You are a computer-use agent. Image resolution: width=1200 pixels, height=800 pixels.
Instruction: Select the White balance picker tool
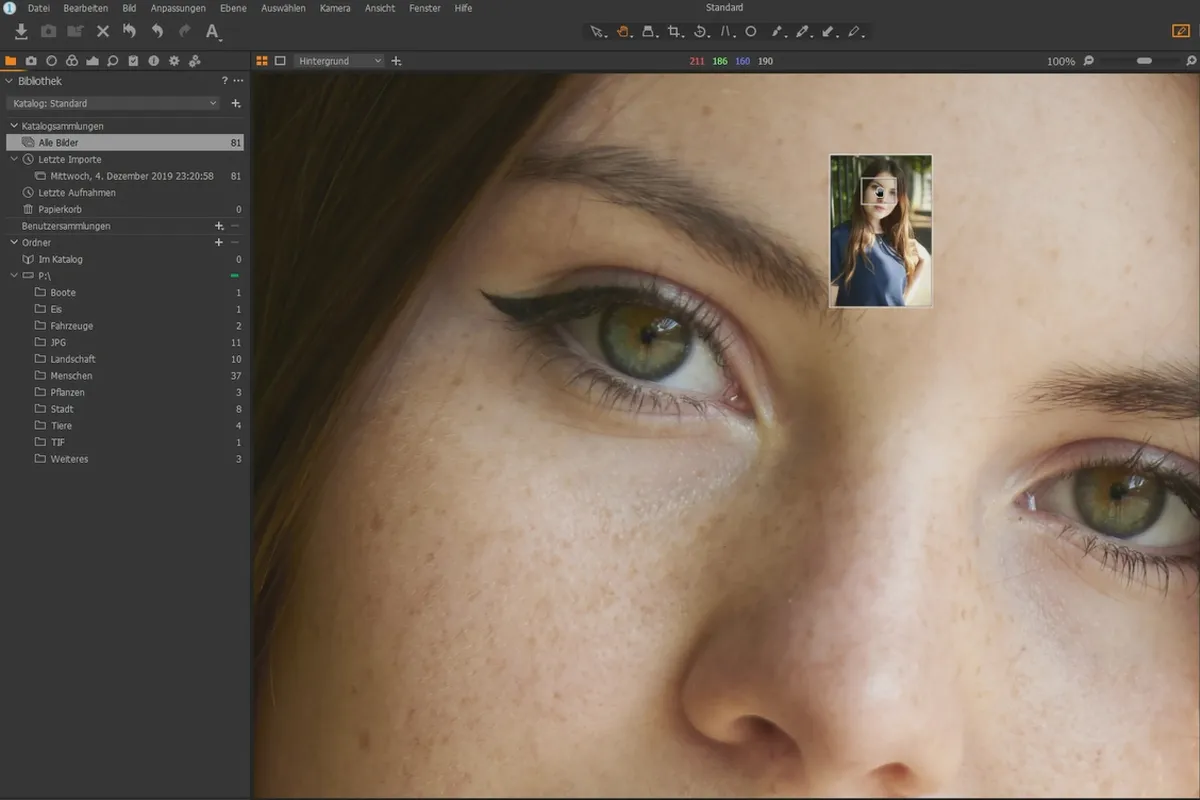[777, 32]
